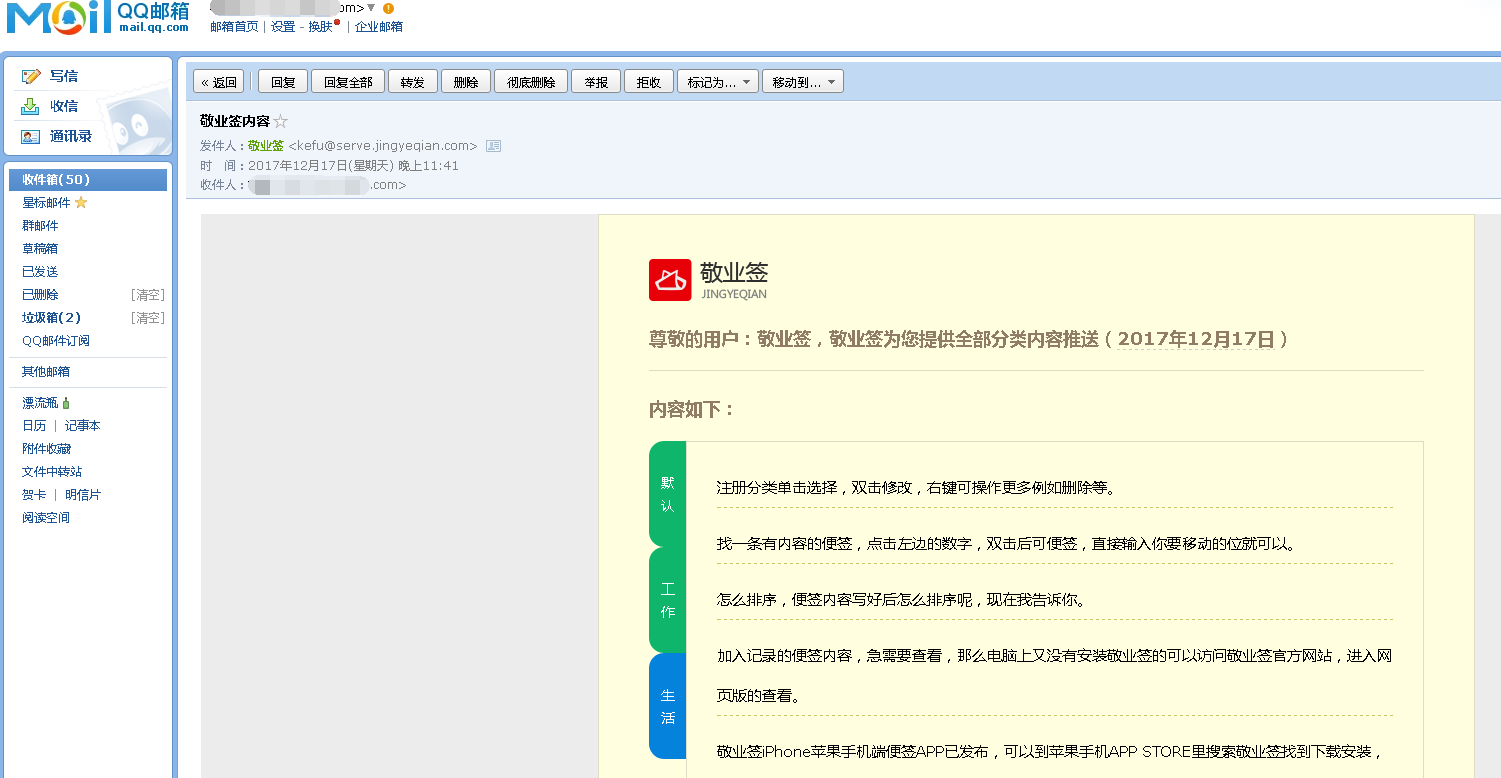Click the 收信 receive link
Viewport: 1501px width, 778px height.
pyautogui.click(x=64, y=106)
